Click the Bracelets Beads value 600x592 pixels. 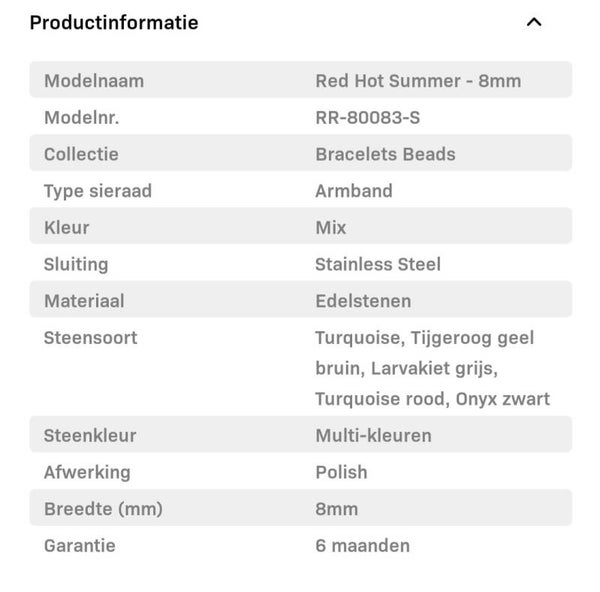point(385,154)
